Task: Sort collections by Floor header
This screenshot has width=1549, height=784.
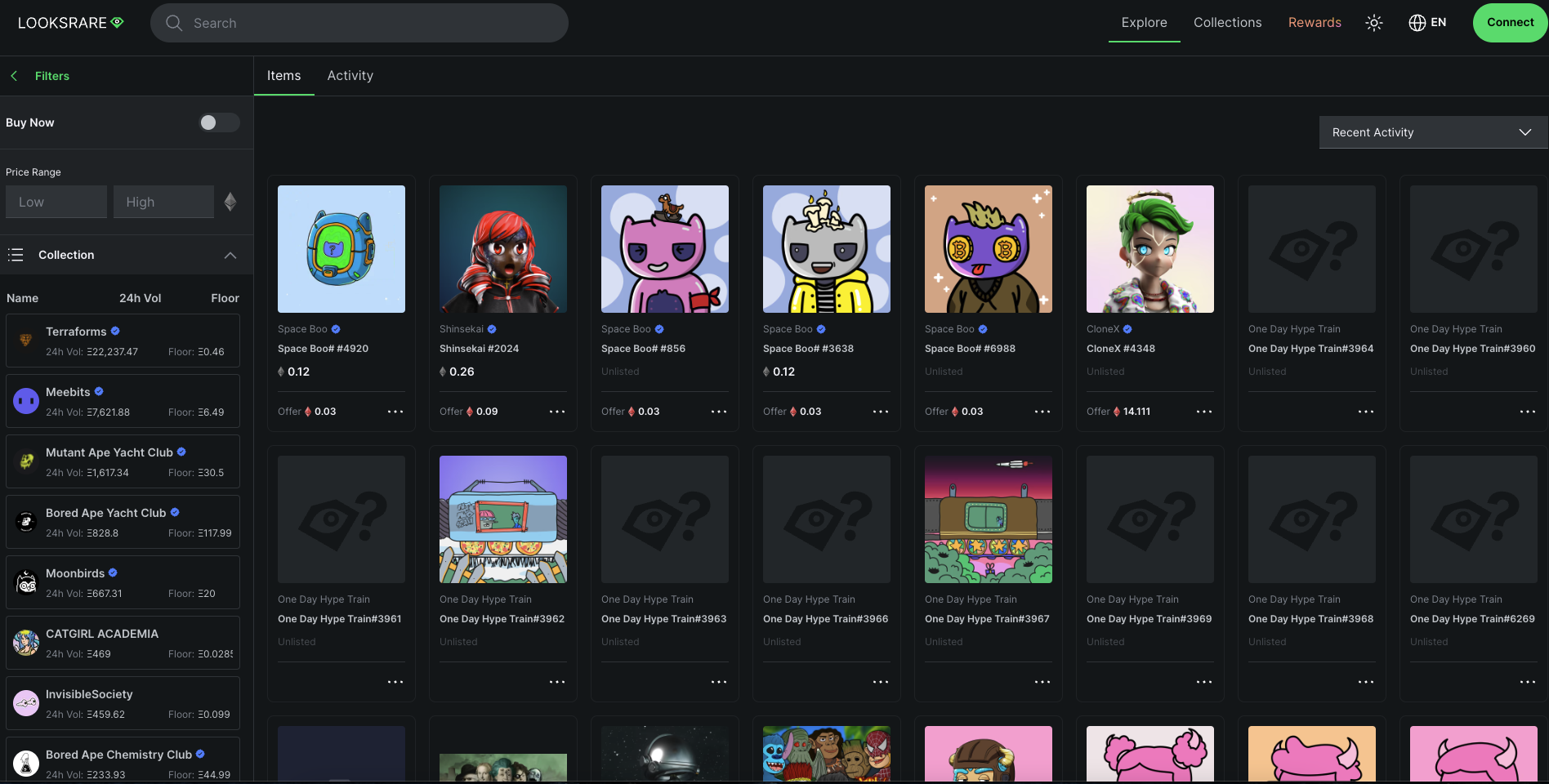Action: tap(225, 298)
